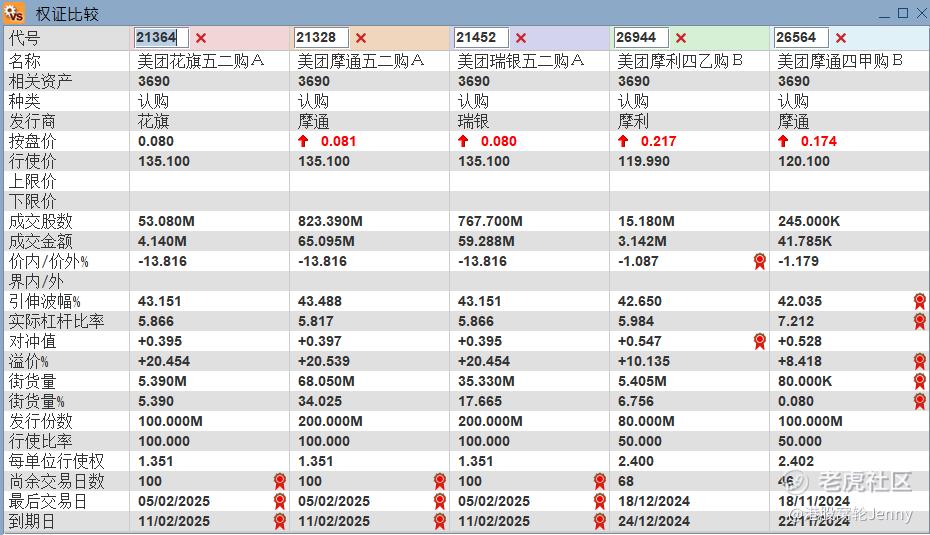Image resolution: width=930 pixels, height=535 pixels.
Task: Click the award ribbon beside outstanding percent 0.080
Action: [920, 401]
